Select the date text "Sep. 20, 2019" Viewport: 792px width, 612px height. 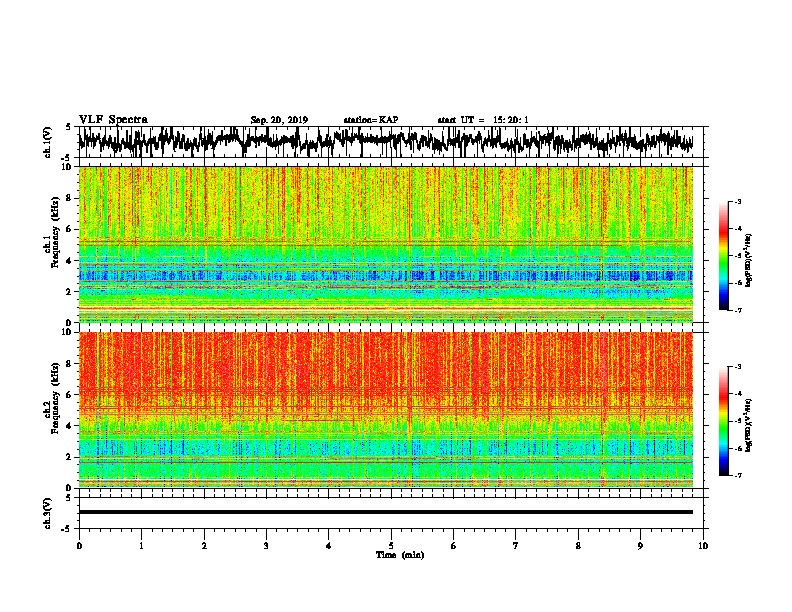point(279,120)
